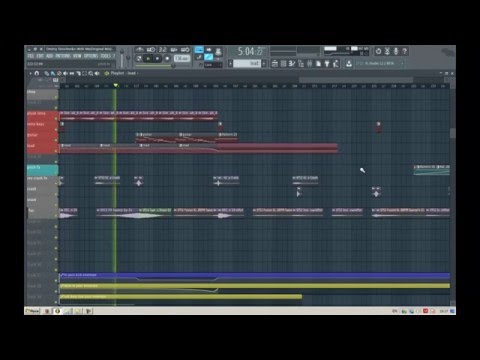Viewport: 480px width, 360px height.
Task: Toggle the 3.2 countdown before recording
Action: [x=162, y=50]
